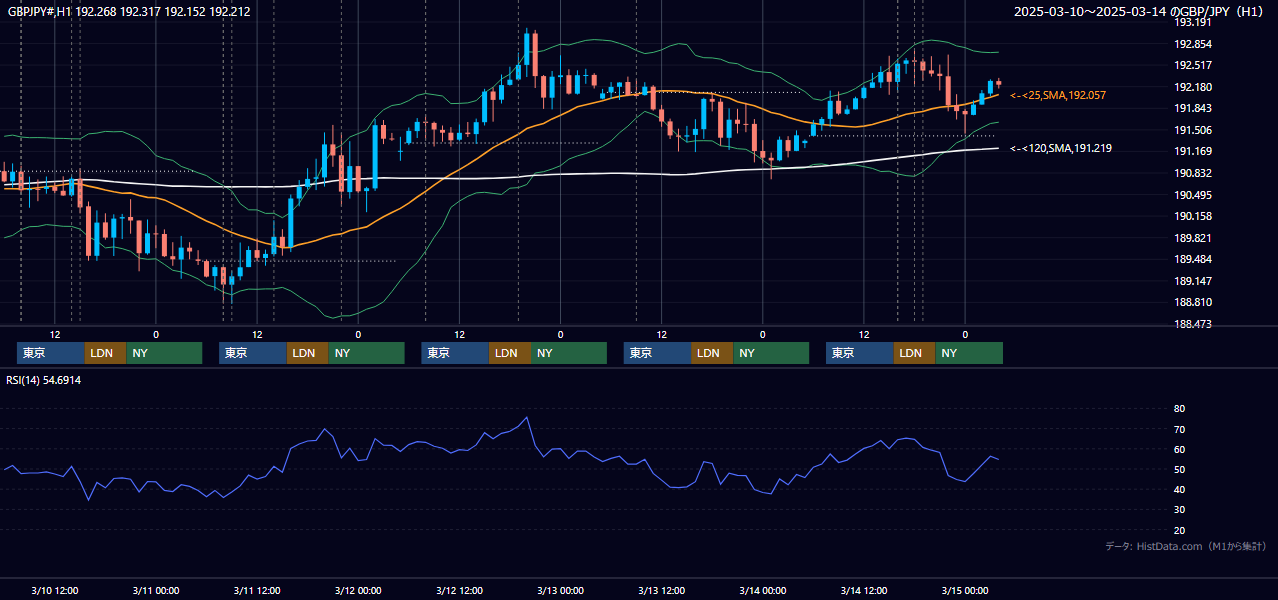Click price axis label 190.832
1278x600 pixels.
click(x=1193, y=173)
